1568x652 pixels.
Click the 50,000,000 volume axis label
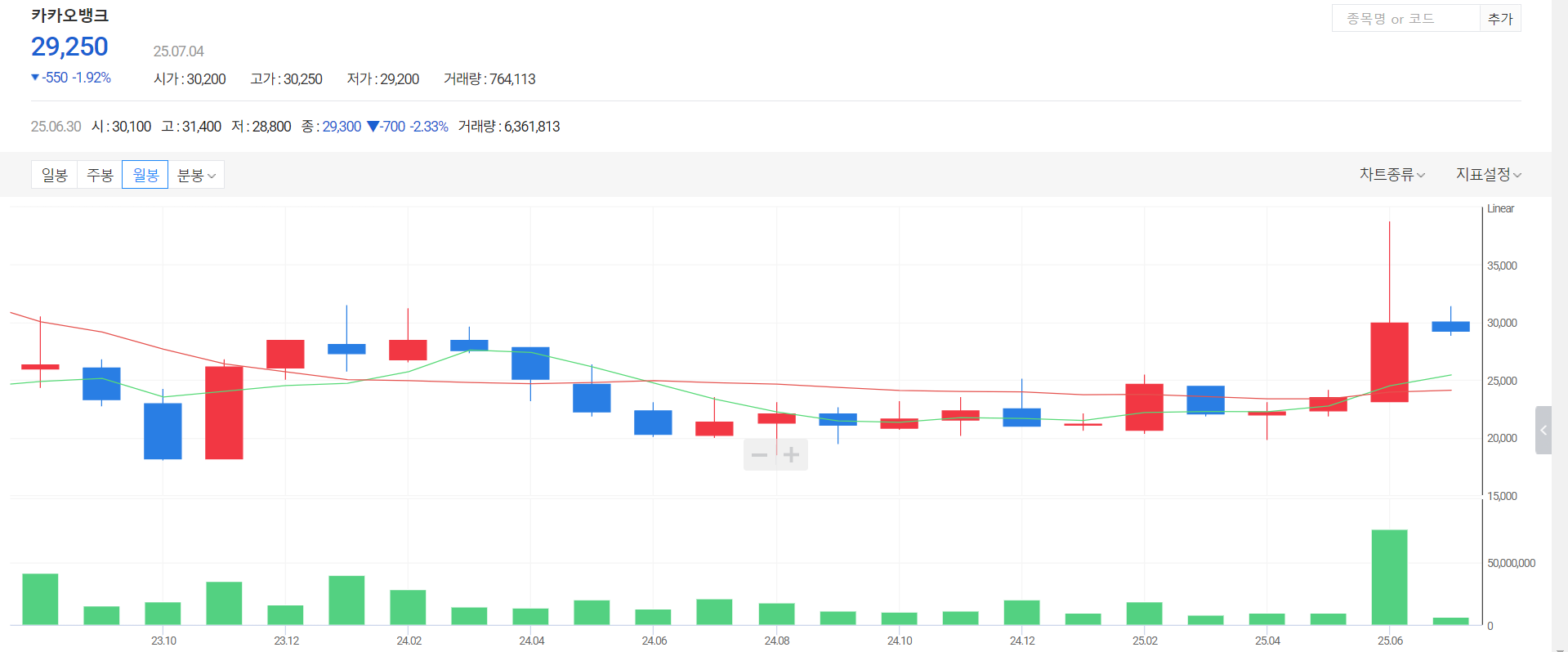(1511, 563)
